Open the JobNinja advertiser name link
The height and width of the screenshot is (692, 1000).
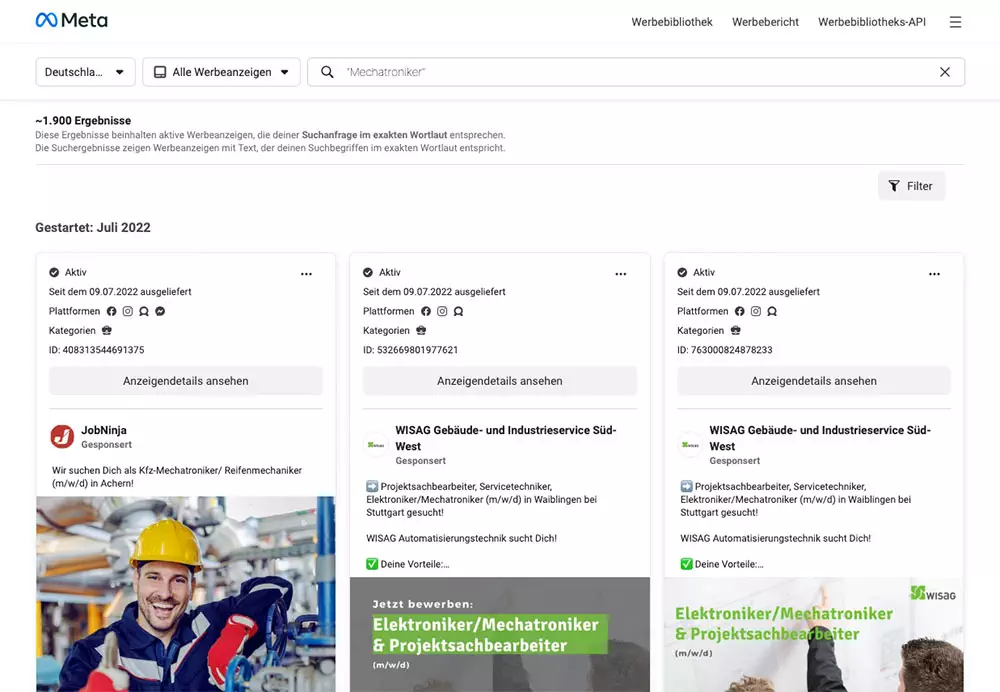click(104, 431)
